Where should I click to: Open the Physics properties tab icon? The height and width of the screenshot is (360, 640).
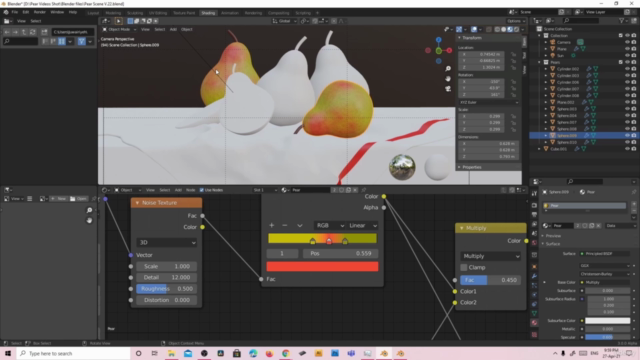[x=534, y=295]
